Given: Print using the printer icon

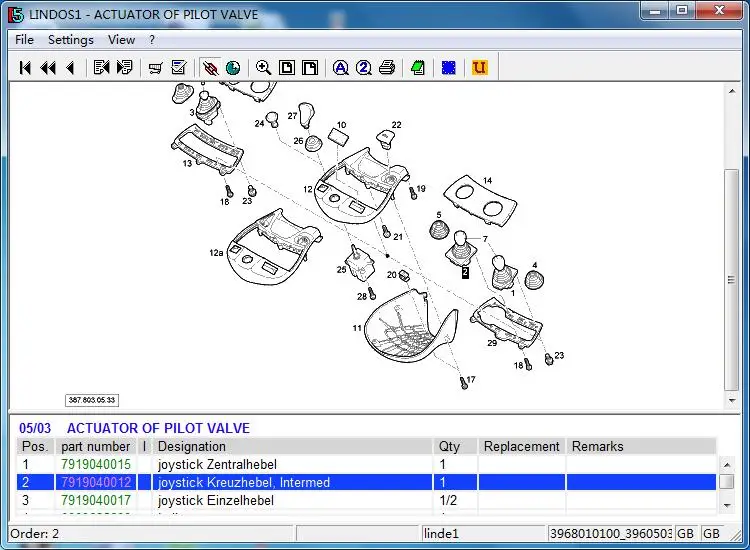Looking at the screenshot, I should pyautogui.click(x=387, y=68).
